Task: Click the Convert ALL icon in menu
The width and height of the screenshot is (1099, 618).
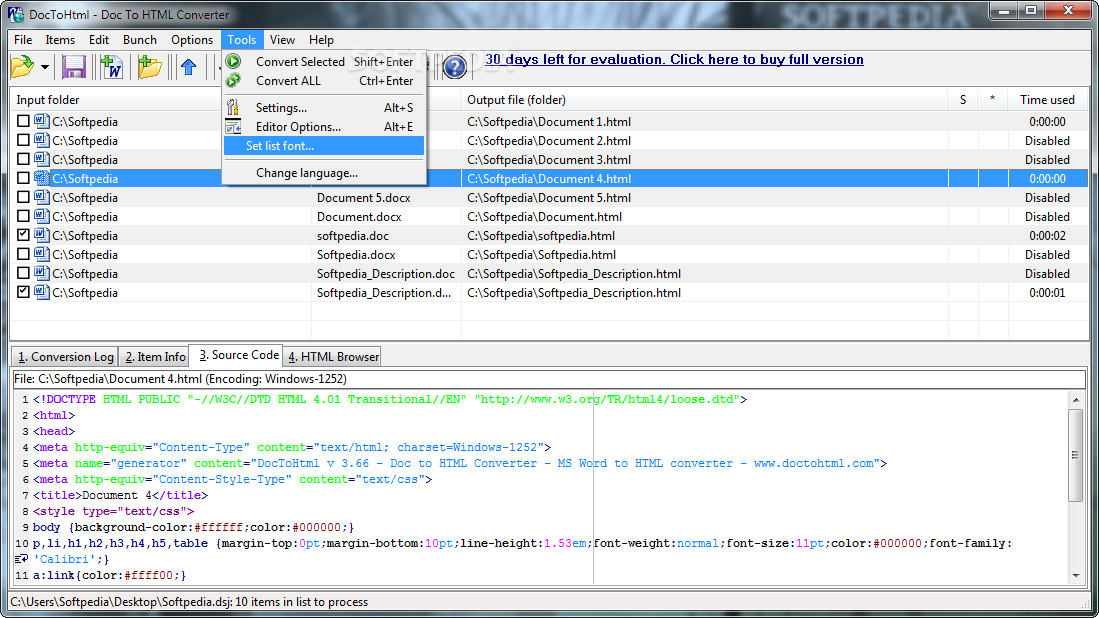Action: click(x=233, y=81)
